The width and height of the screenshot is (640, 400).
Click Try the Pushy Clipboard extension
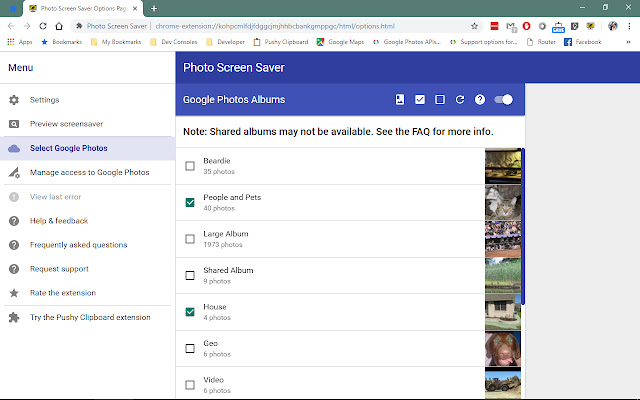pyautogui.click(x=90, y=317)
